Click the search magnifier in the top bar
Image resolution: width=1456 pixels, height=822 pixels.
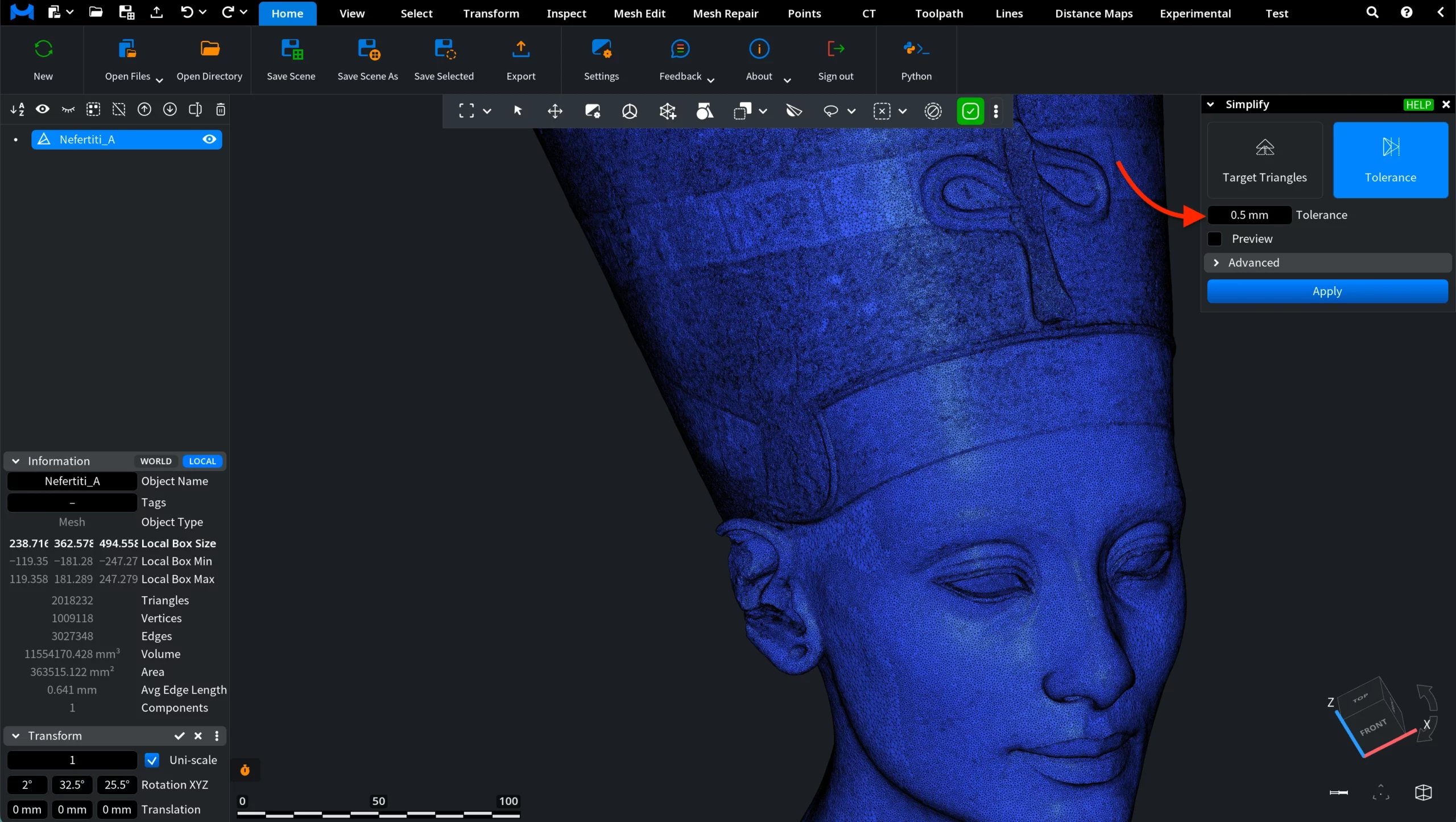click(x=1372, y=13)
